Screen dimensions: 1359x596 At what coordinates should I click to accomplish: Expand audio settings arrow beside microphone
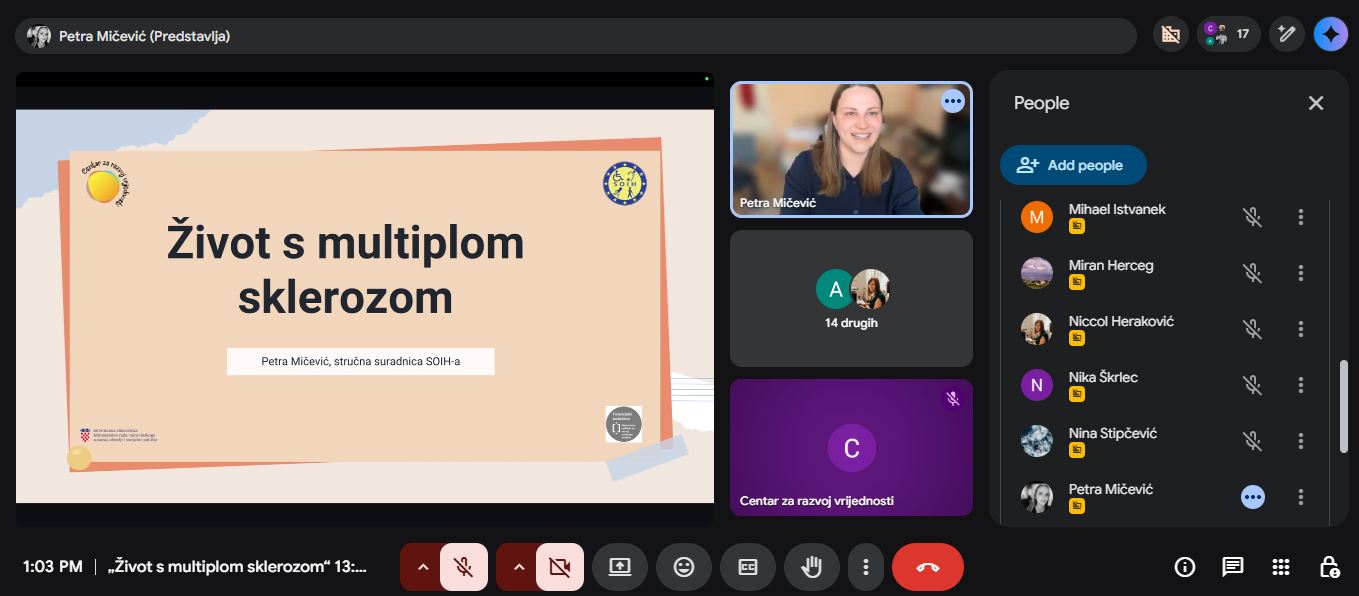pos(422,567)
